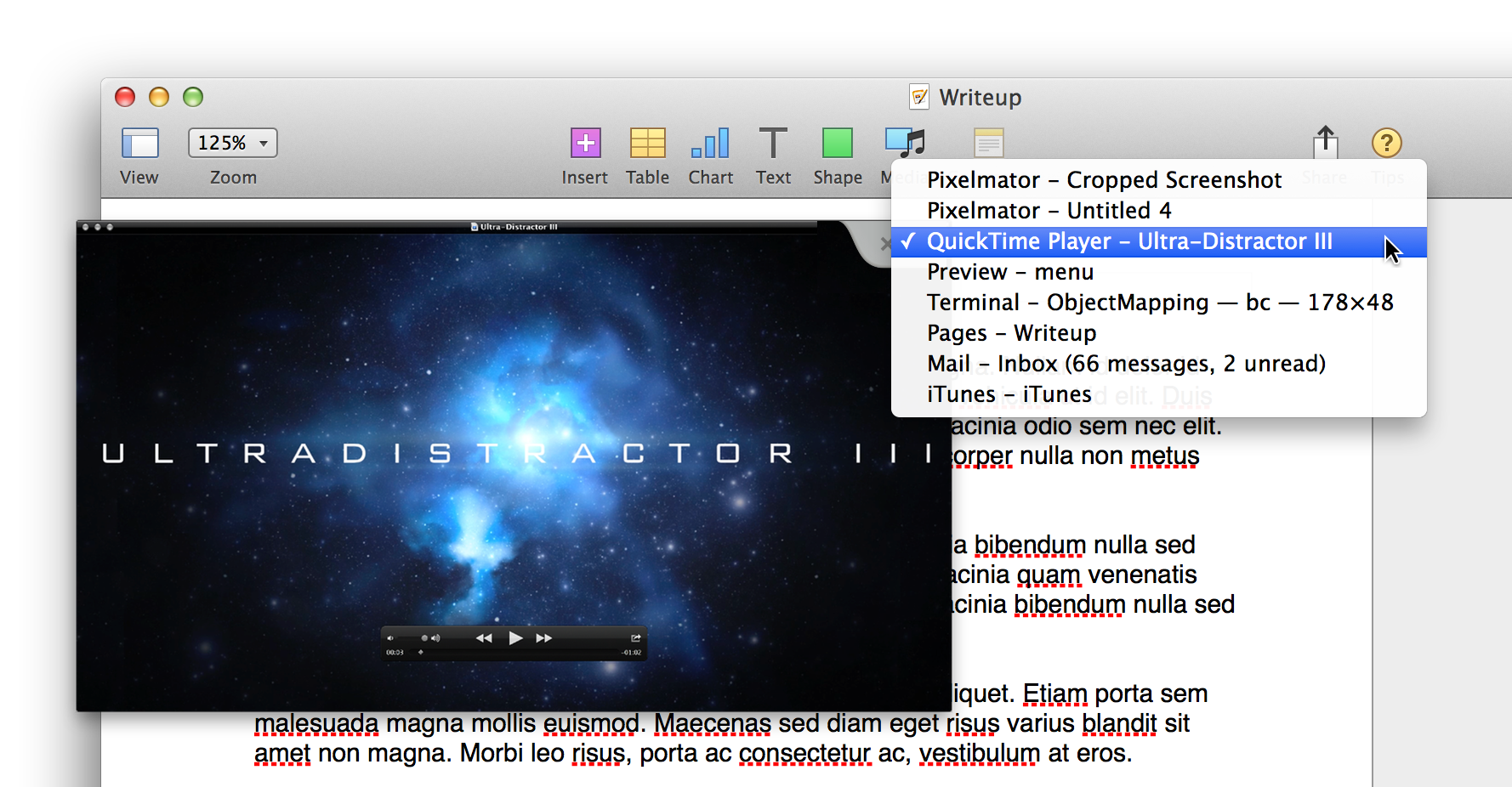Insert a green Shape from toolbar
Screen dimensions: 1512x787
[838, 143]
